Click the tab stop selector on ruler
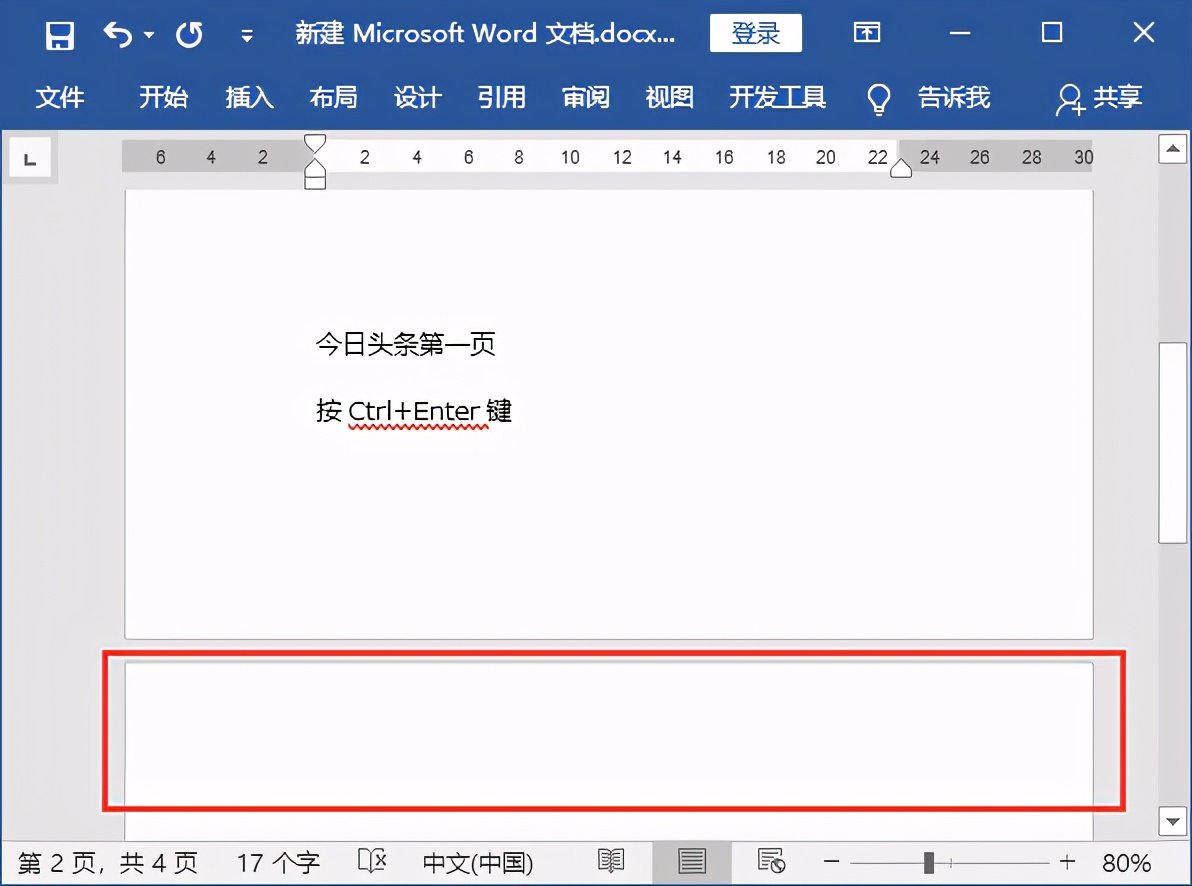 [30, 158]
